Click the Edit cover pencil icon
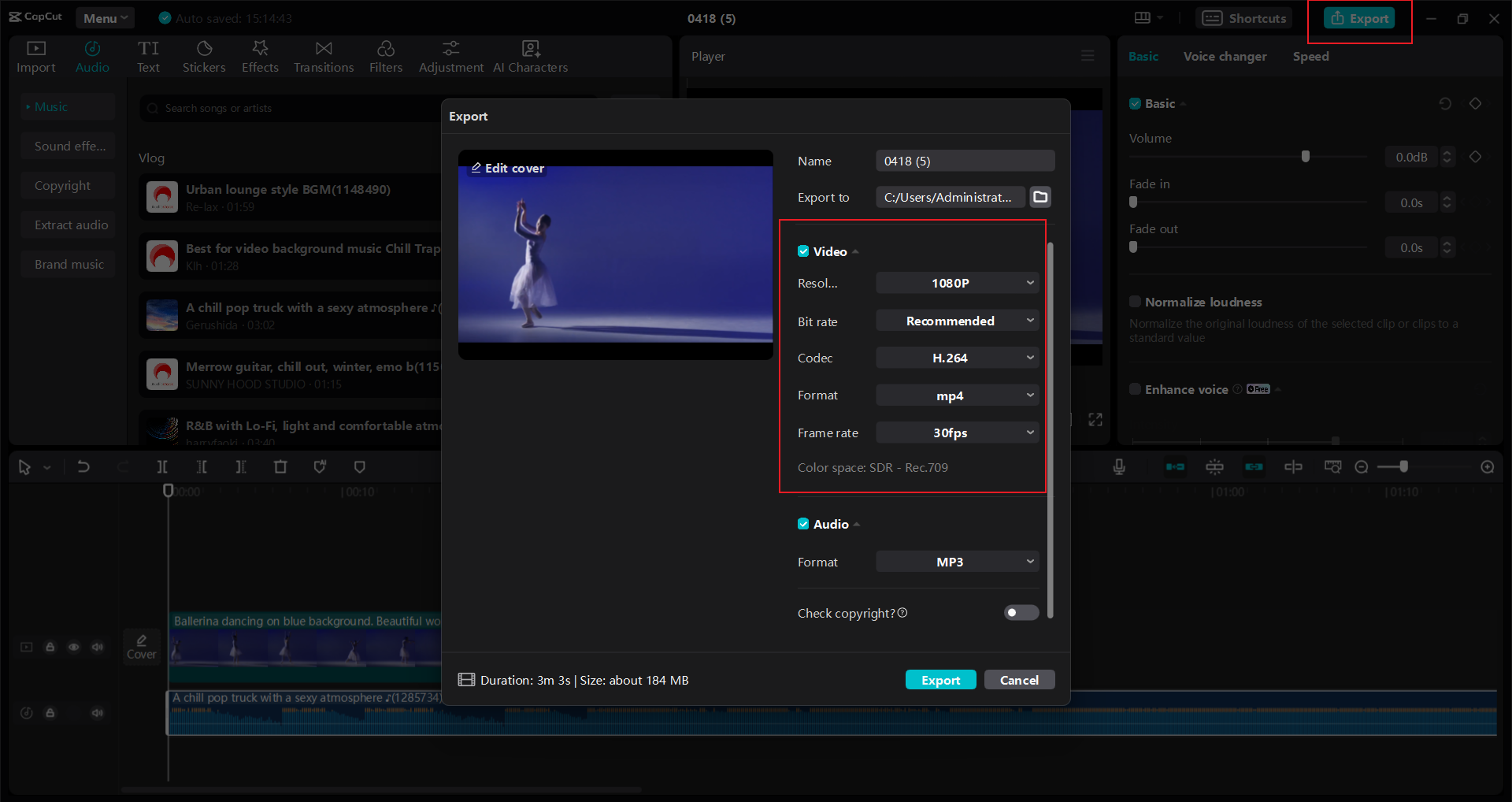Image resolution: width=1512 pixels, height=802 pixels. click(476, 168)
